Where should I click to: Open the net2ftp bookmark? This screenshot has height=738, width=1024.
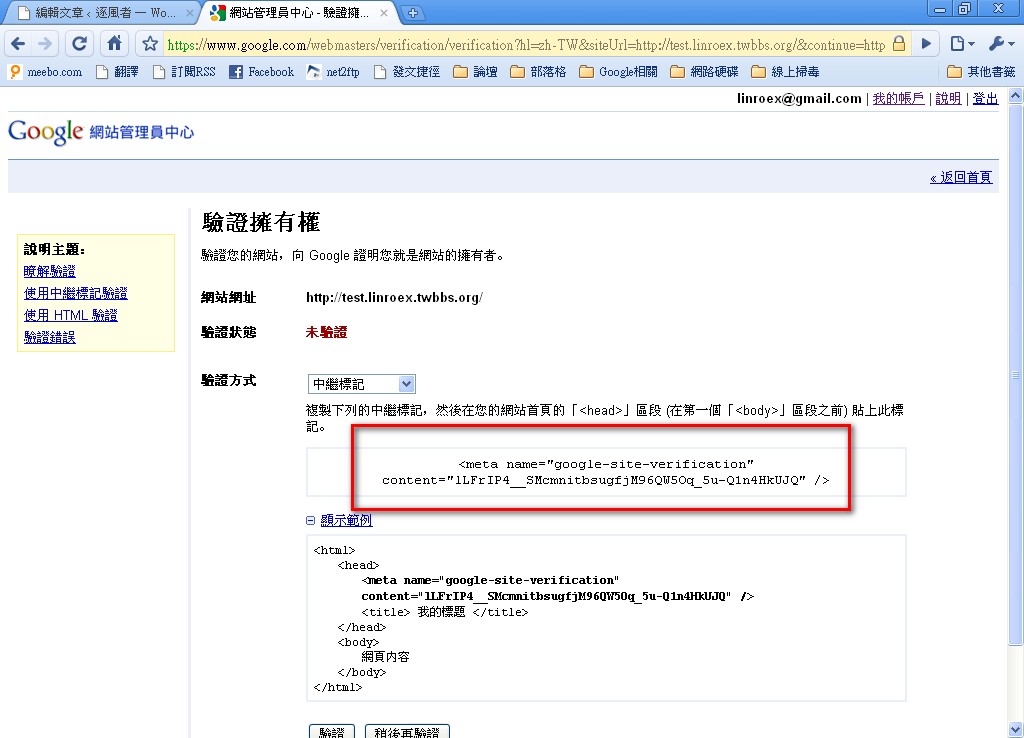334,72
